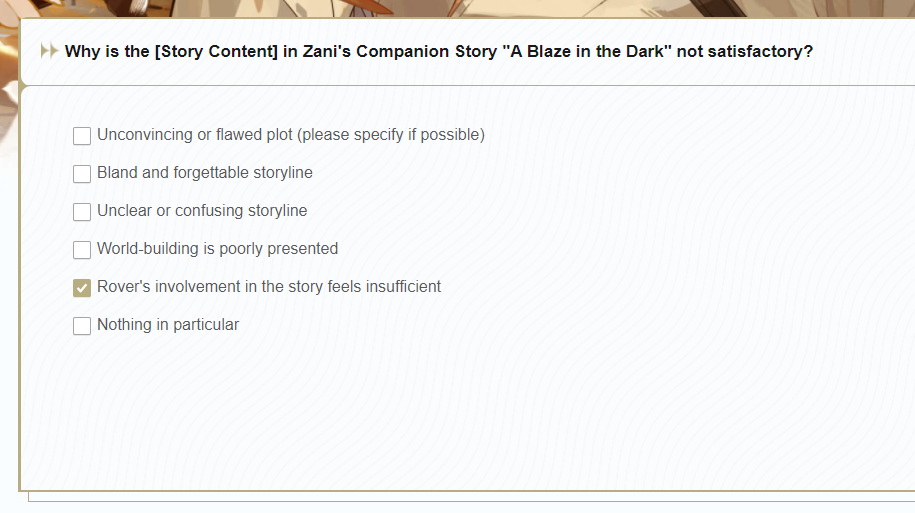
Task: Mark the Nothing in particular checkbox
Action: tap(82, 325)
